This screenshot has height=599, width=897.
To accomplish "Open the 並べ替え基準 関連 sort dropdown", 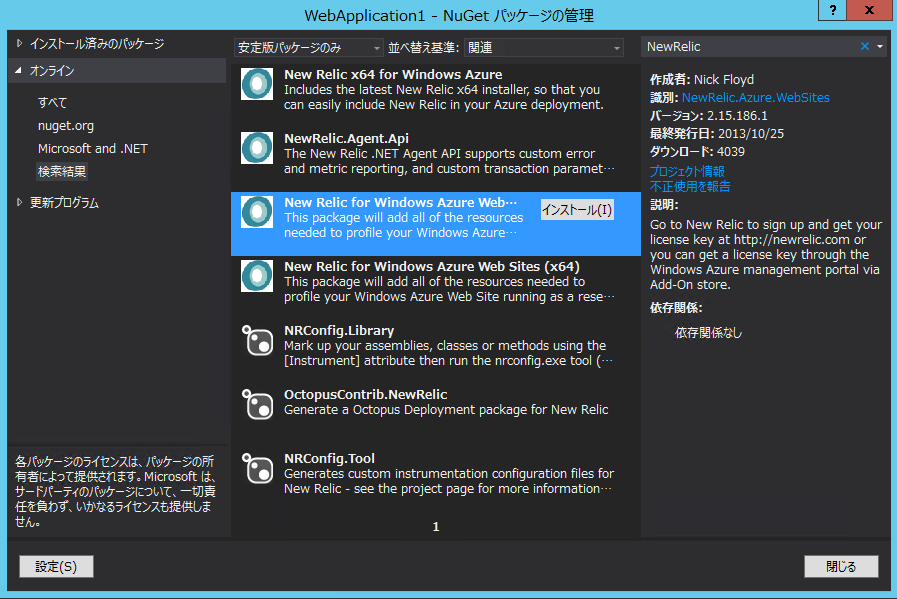I will (x=543, y=47).
